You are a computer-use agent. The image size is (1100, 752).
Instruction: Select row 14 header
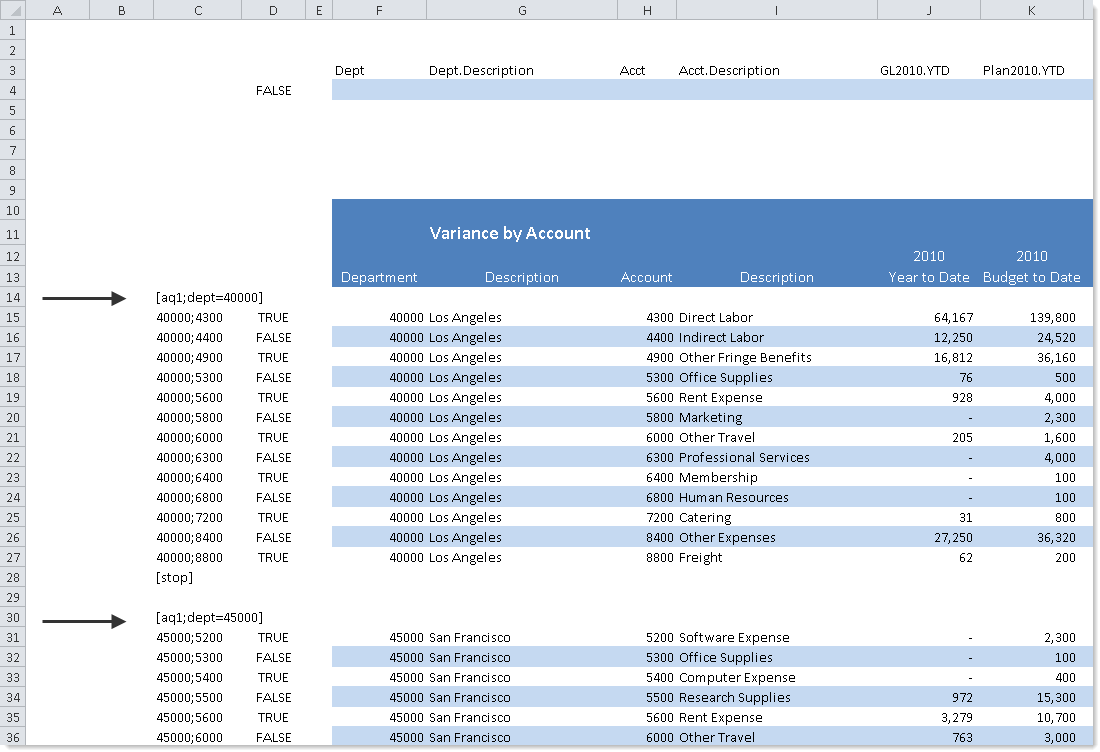pos(12,298)
